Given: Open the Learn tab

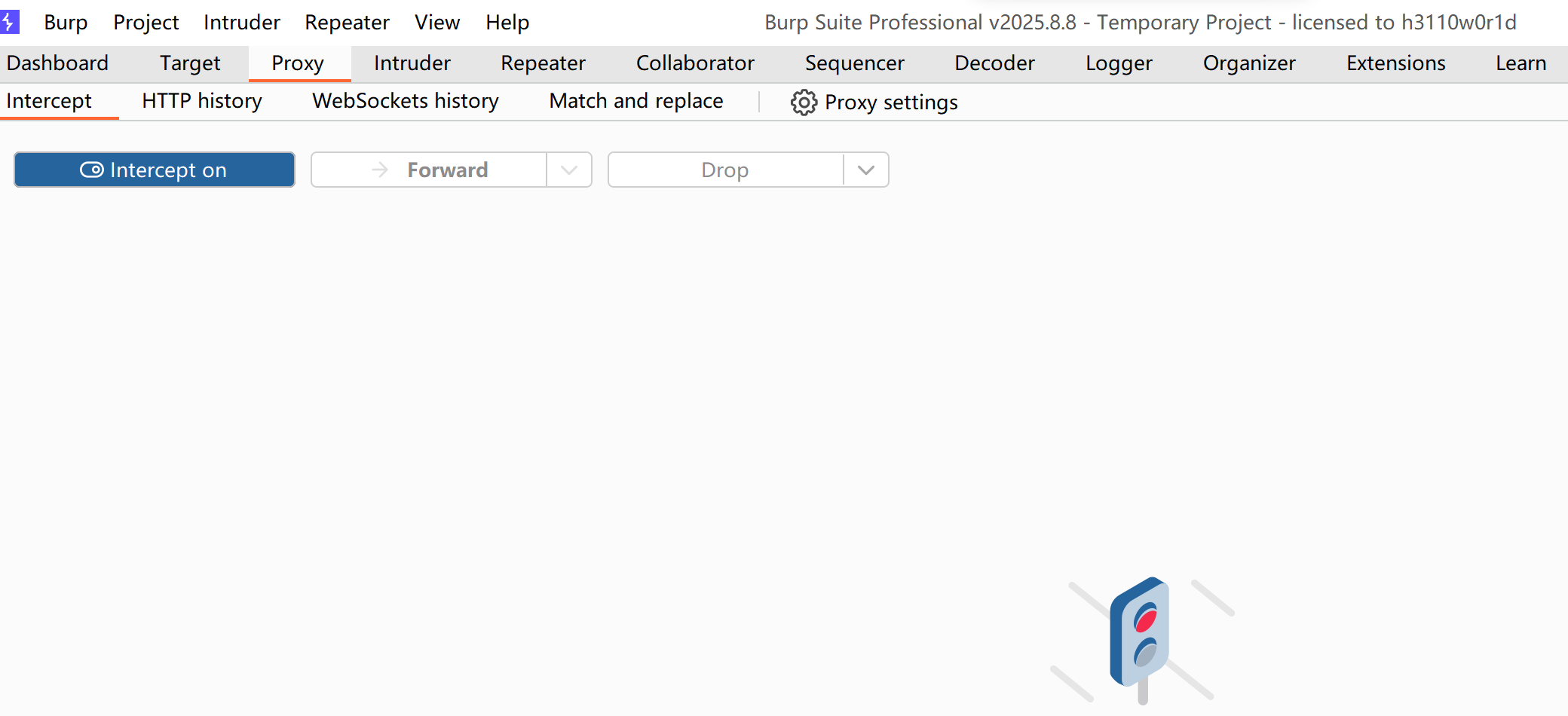Looking at the screenshot, I should (1521, 63).
